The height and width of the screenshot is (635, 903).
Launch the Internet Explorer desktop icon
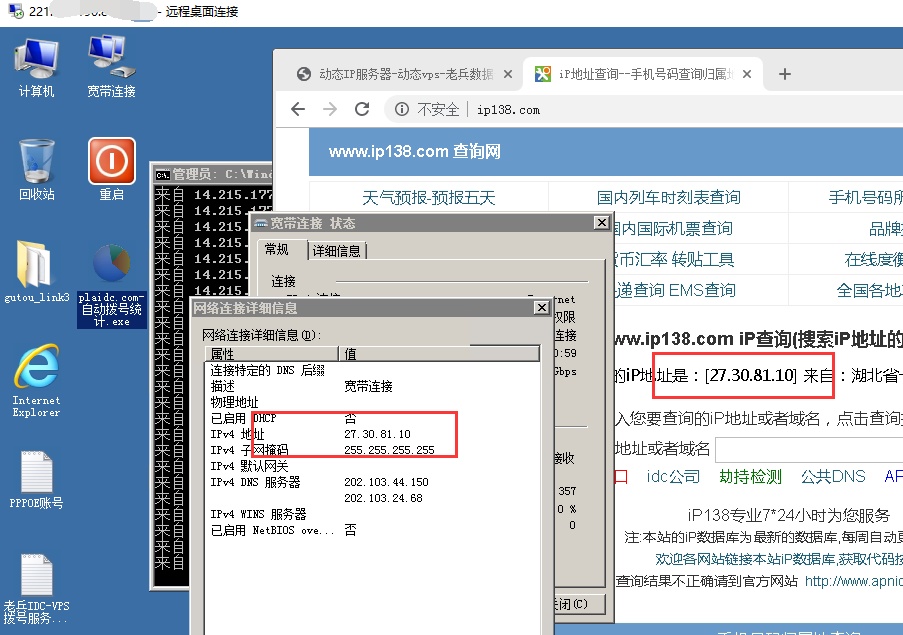(36, 380)
